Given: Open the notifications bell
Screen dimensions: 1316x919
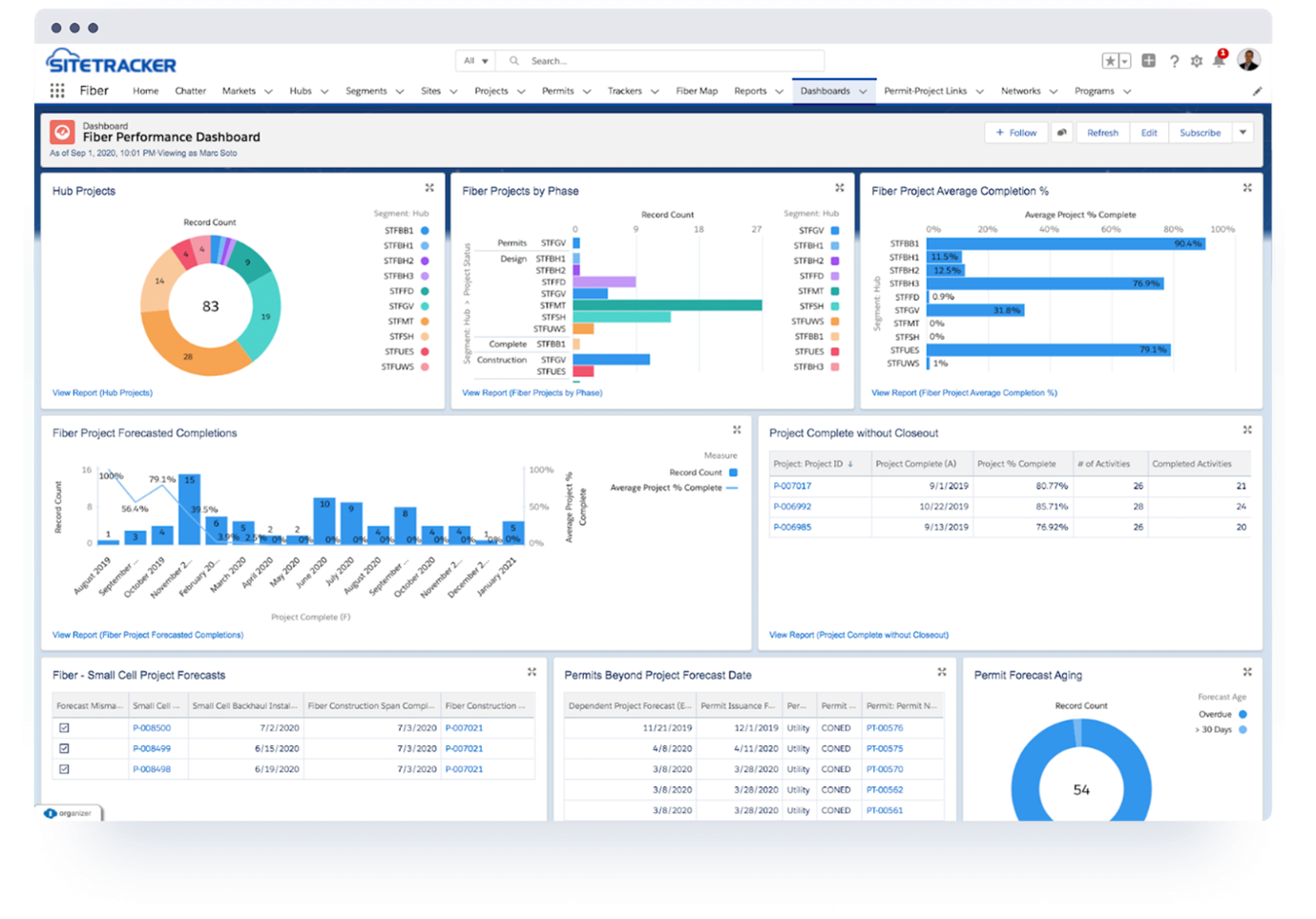Looking at the screenshot, I should point(1219,60).
